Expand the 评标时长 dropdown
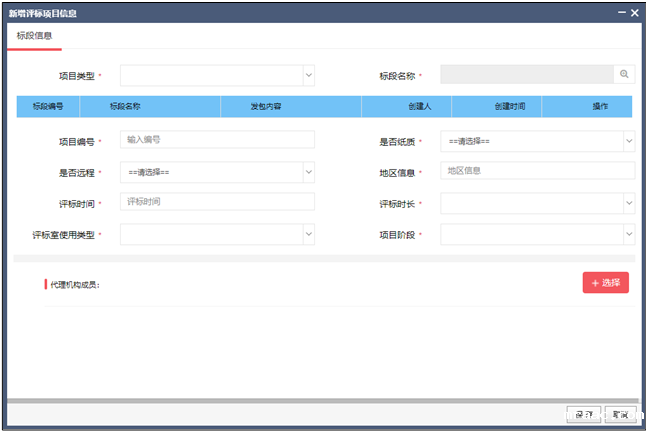646x431 pixels. [x=537, y=203]
